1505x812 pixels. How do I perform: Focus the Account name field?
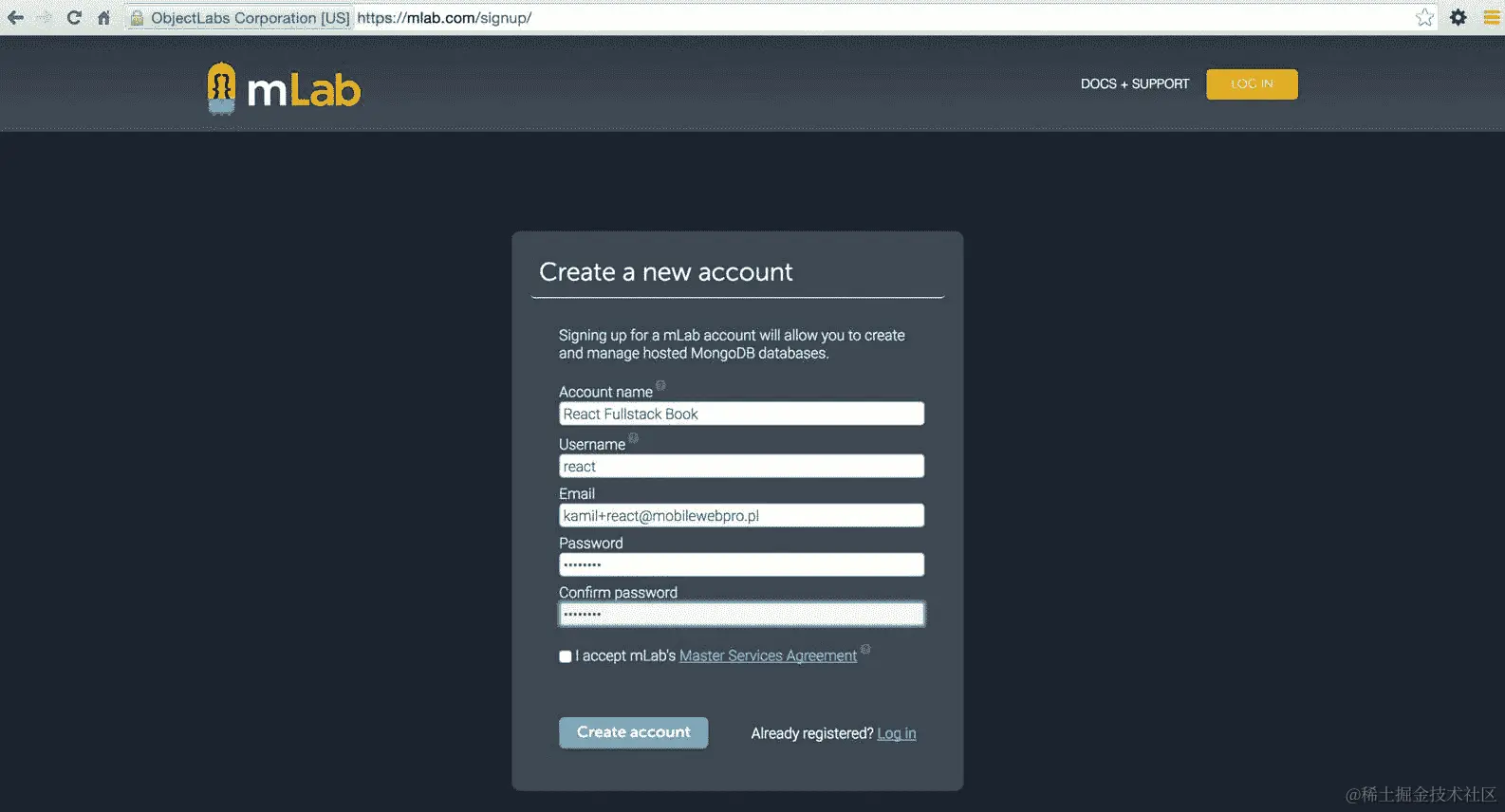click(741, 414)
